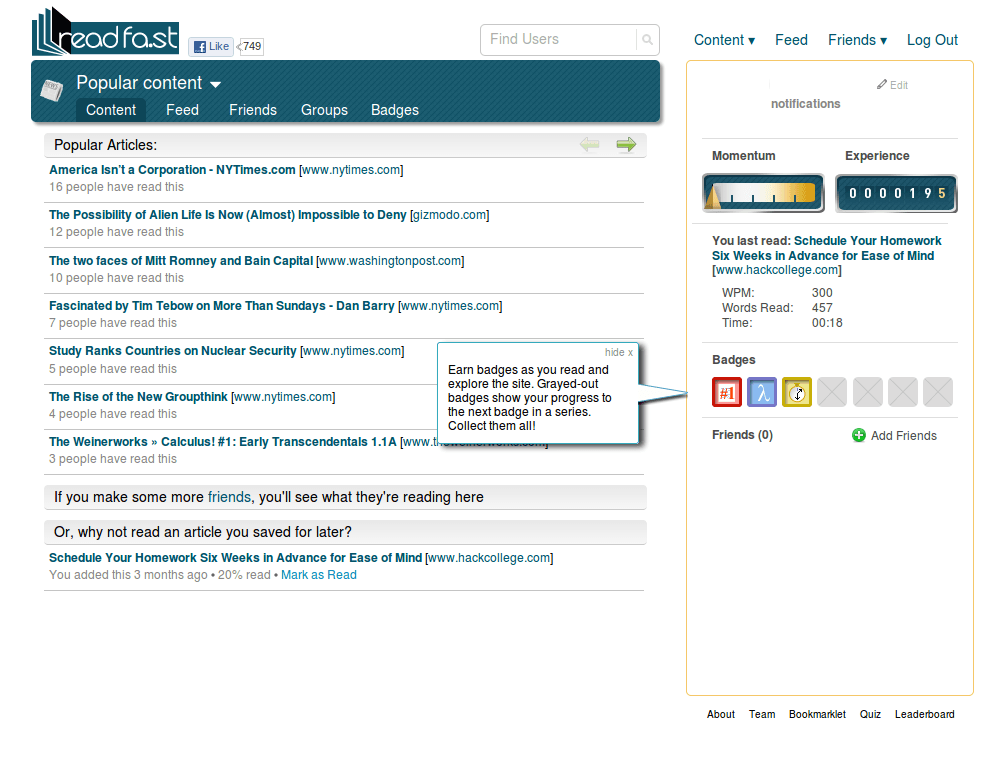The width and height of the screenshot is (1008, 762).
Task: Click the Find Users search field
Action: pyautogui.click(x=558, y=40)
